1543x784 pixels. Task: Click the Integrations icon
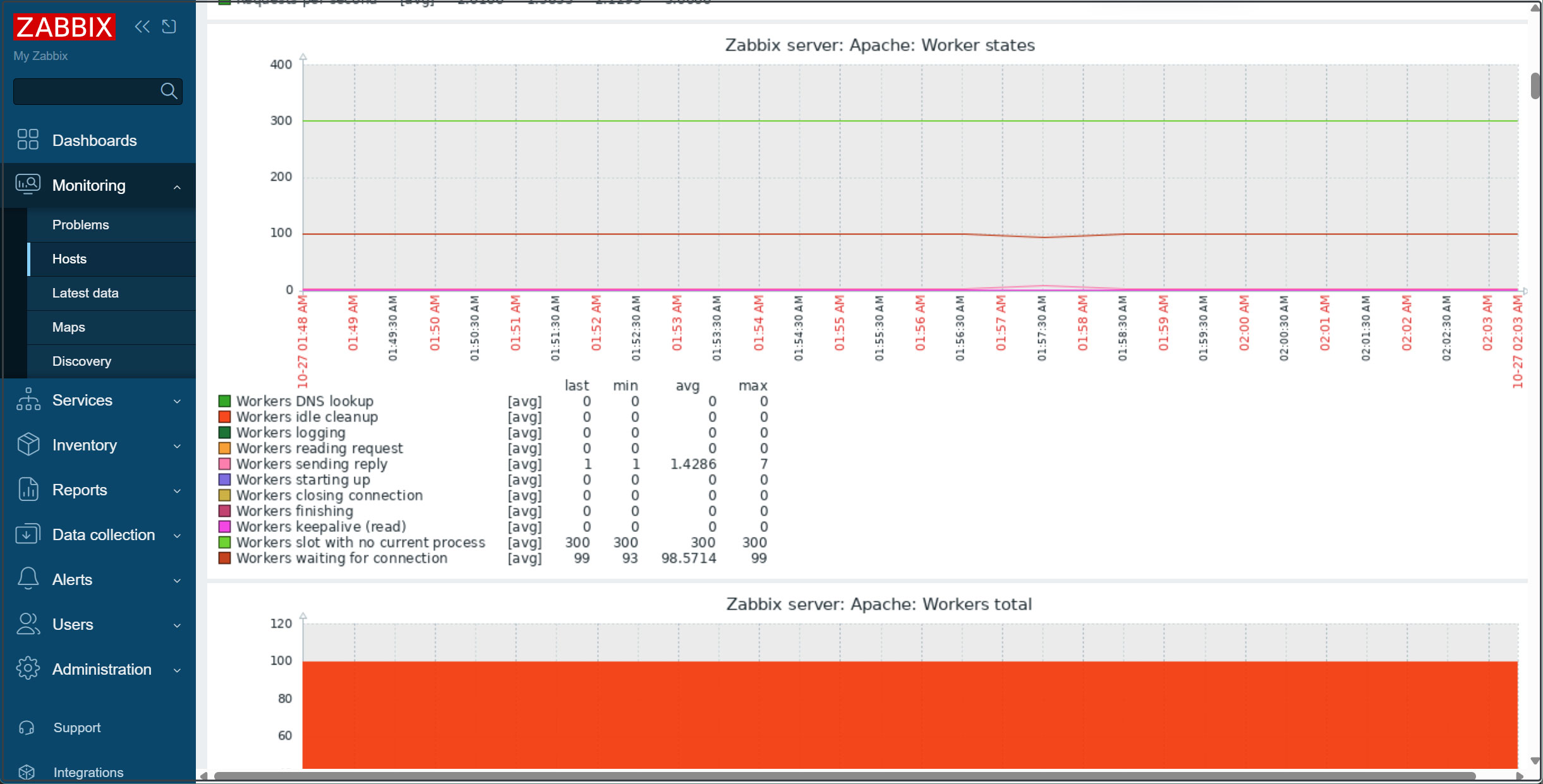[27, 771]
